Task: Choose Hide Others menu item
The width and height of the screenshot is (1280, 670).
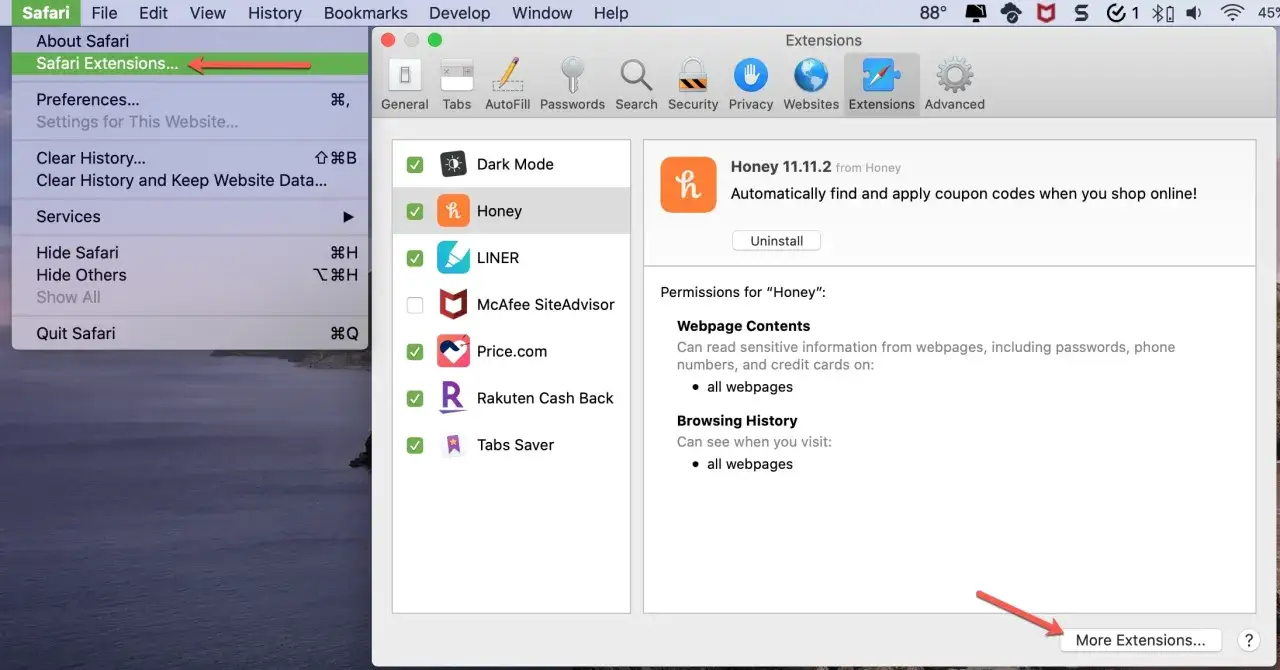Action: tap(190, 275)
